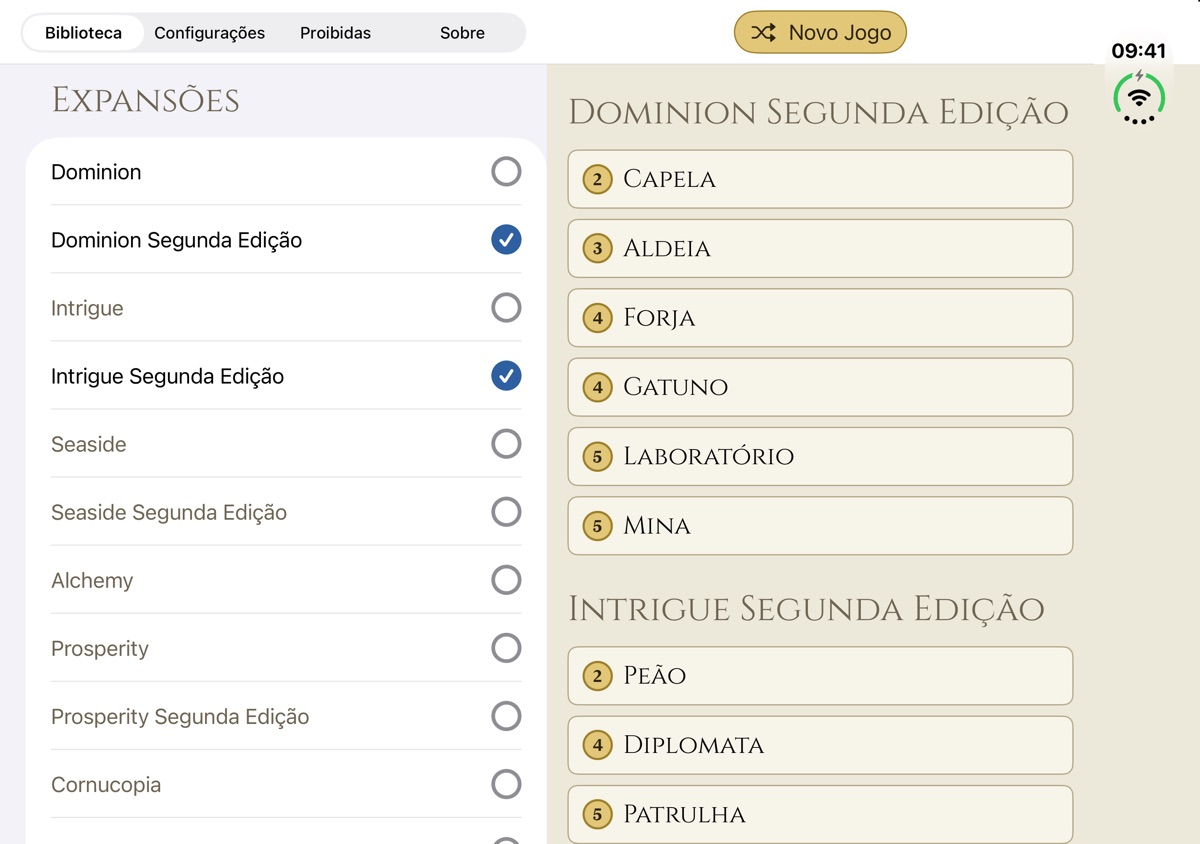Select the Biblioteca tab
Screen dimensions: 1200x844
tap(84, 33)
